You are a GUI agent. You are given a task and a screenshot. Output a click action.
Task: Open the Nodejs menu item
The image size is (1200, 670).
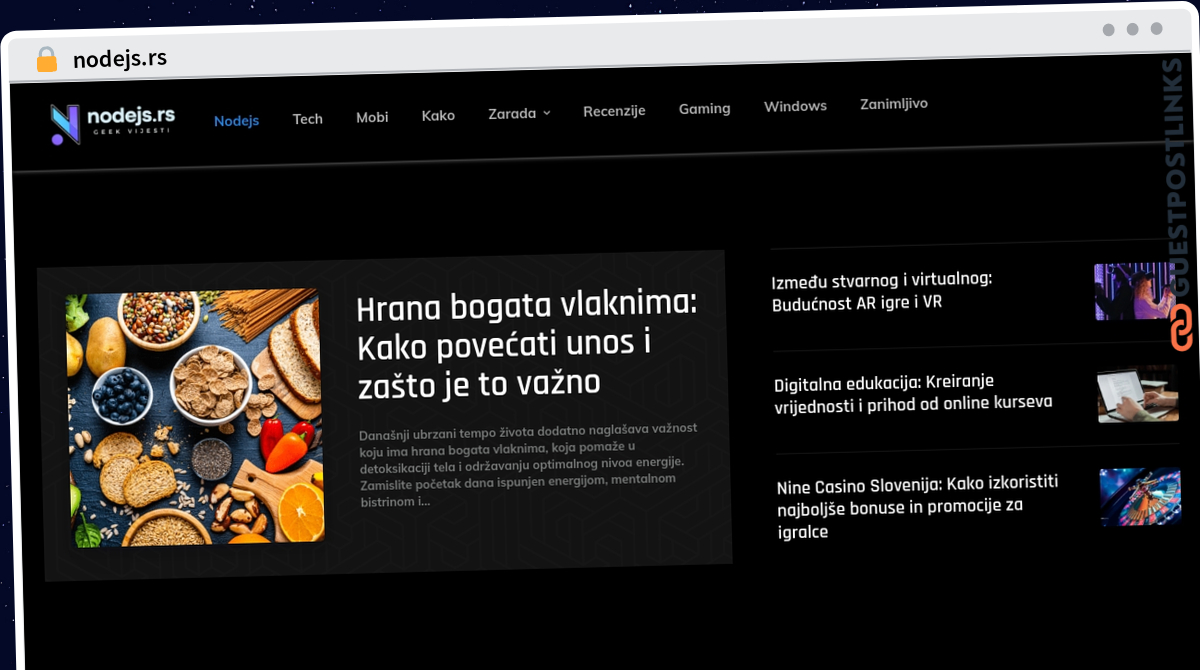coord(236,120)
